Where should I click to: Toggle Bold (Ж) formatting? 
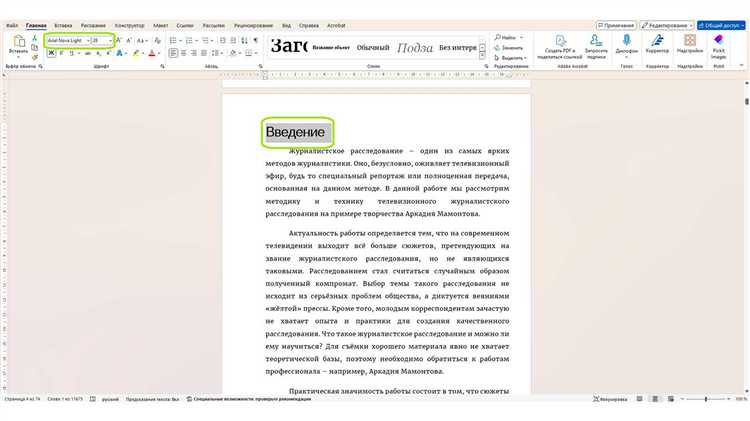click(51, 53)
